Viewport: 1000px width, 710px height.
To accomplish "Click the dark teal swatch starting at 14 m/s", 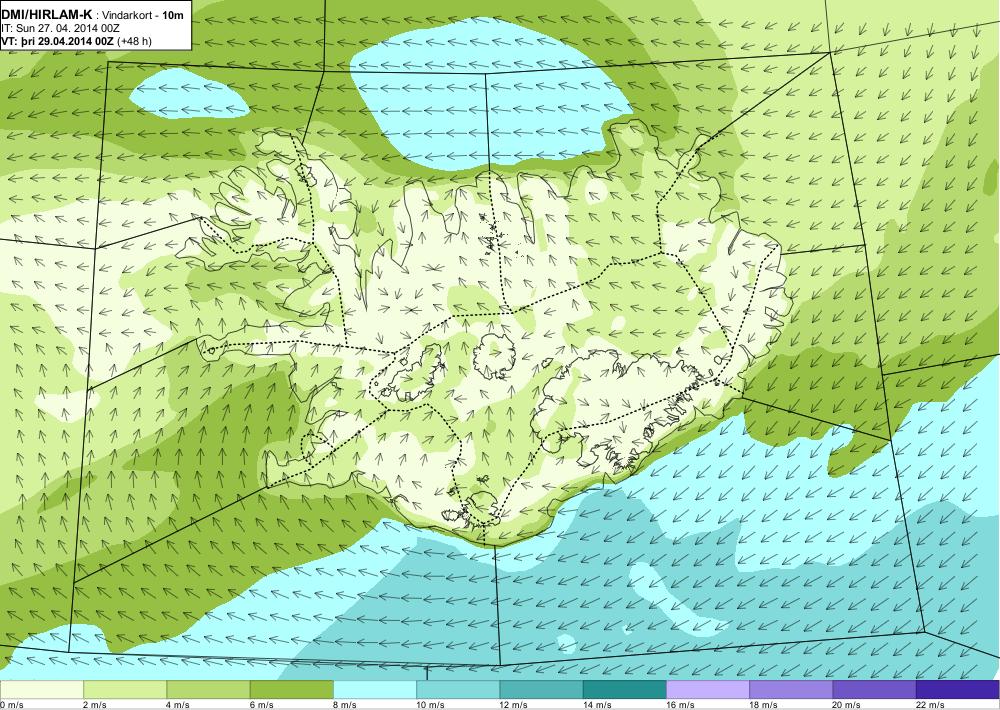I will (624, 690).
